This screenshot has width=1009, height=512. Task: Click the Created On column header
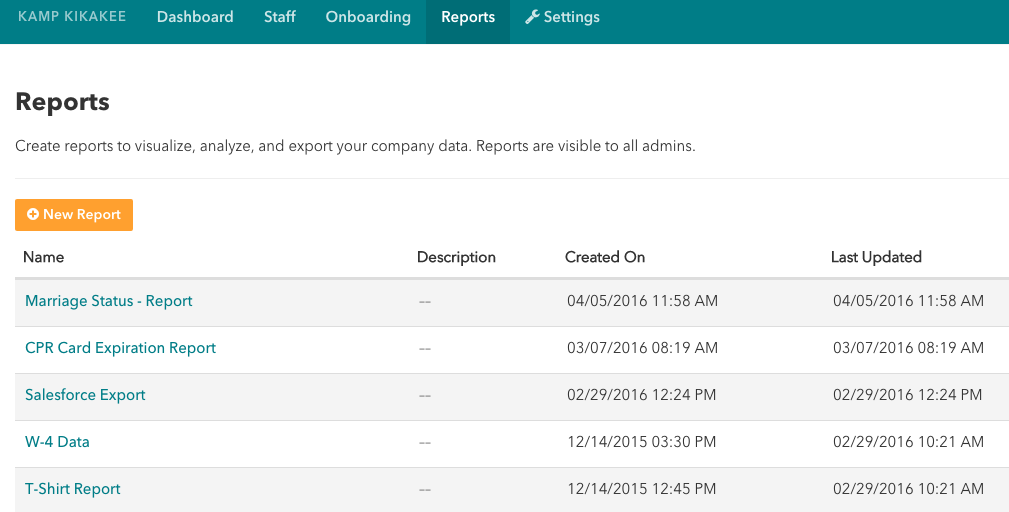click(x=605, y=257)
